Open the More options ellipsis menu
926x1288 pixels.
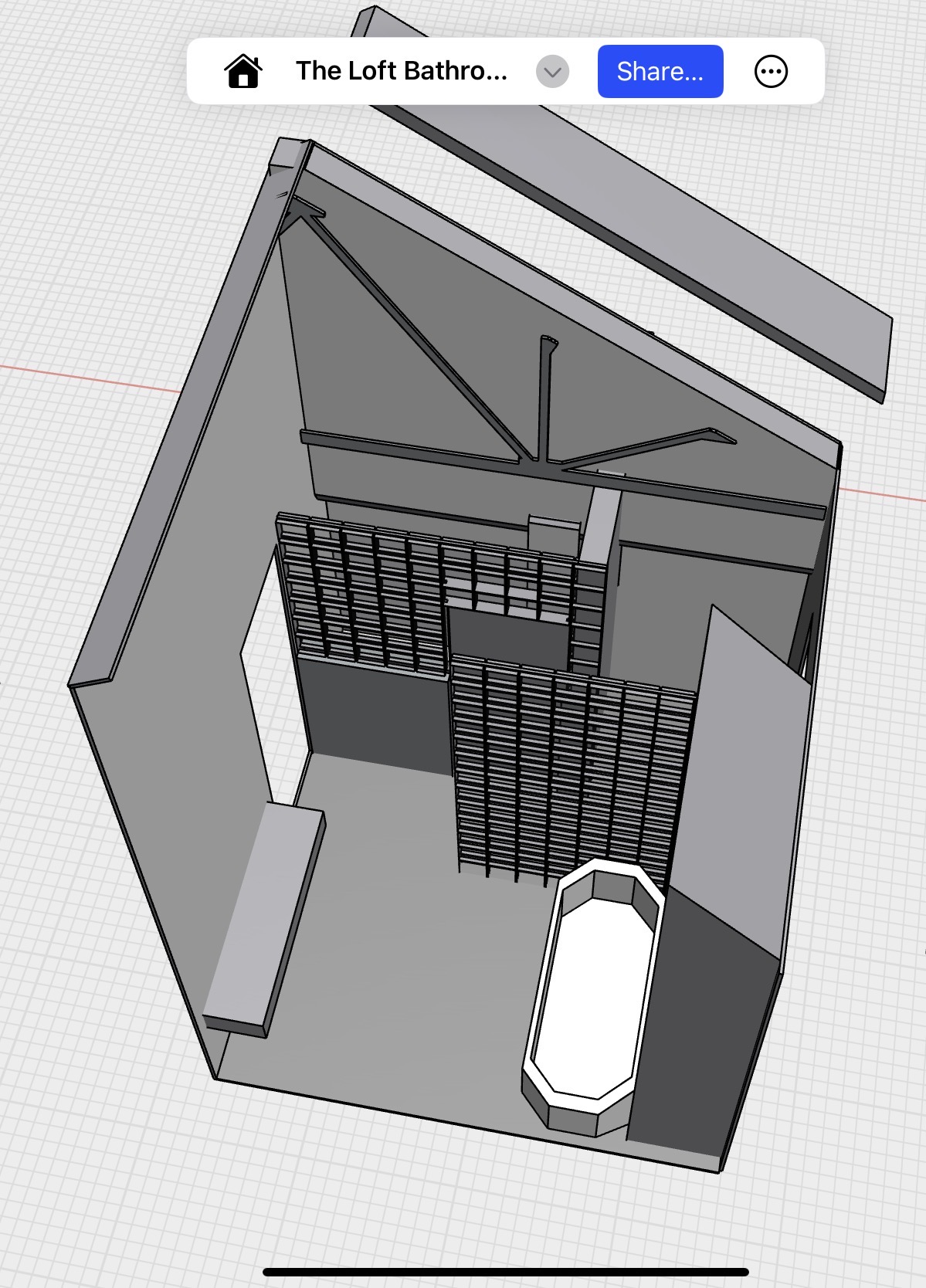coord(770,72)
